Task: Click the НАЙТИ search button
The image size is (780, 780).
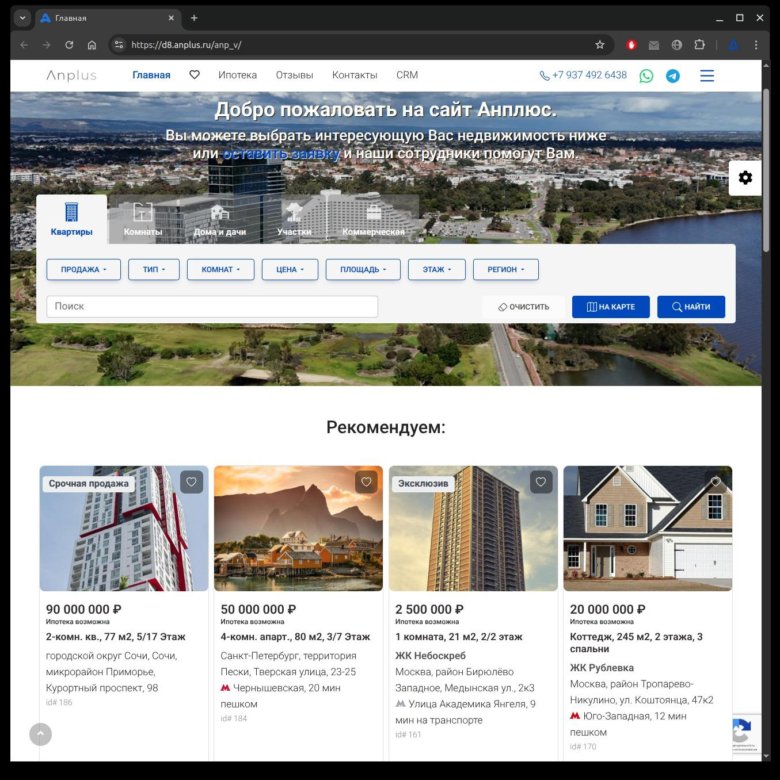Action: (691, 307)
